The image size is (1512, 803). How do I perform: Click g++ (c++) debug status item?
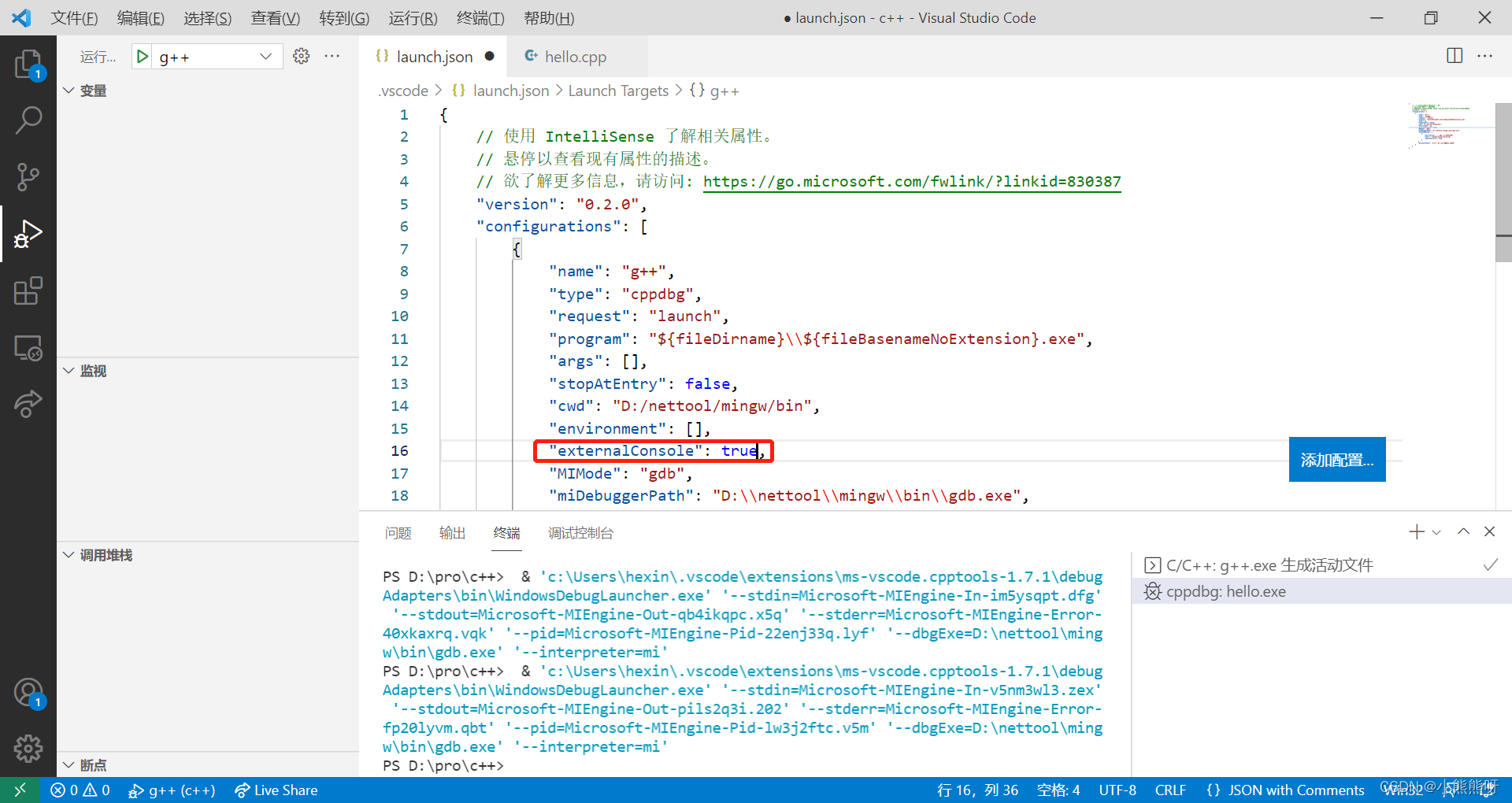(x=172, y=790)
